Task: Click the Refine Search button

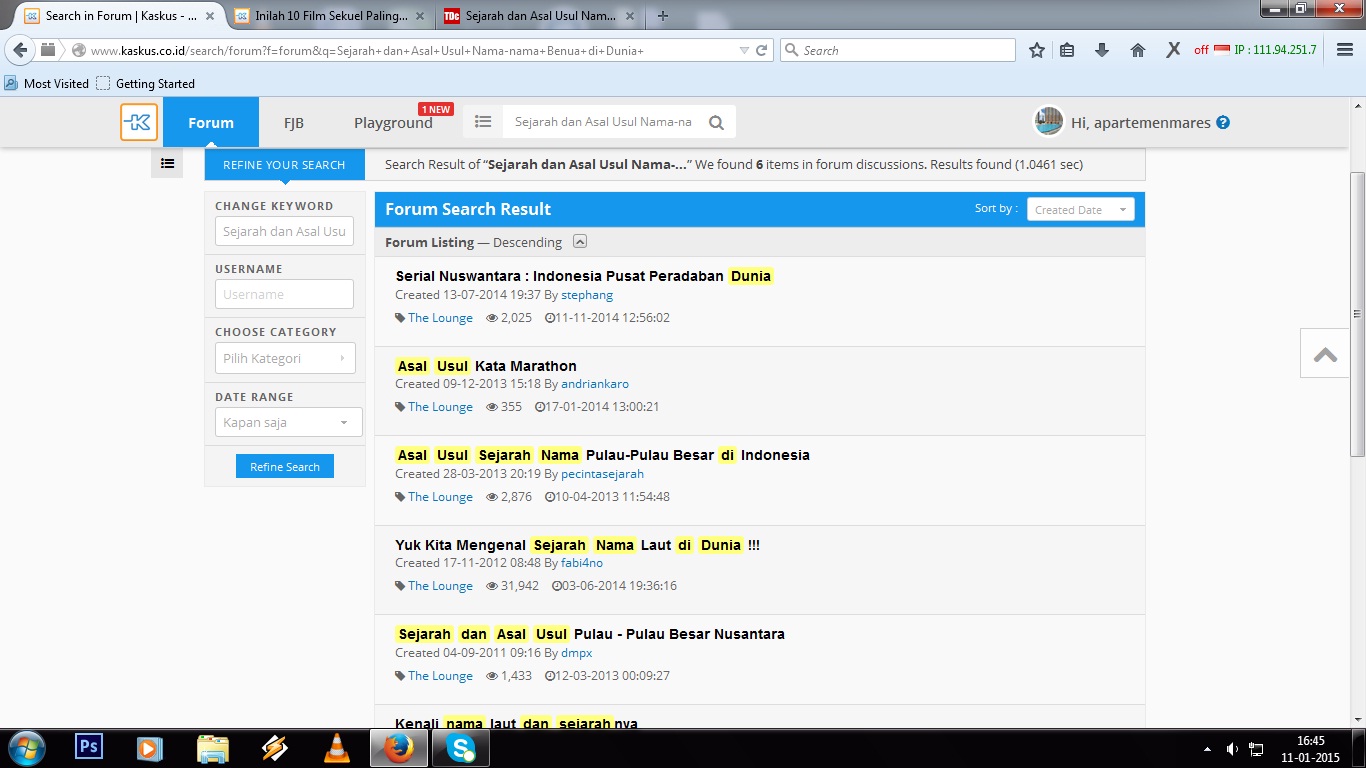Action: pos(285,466)
